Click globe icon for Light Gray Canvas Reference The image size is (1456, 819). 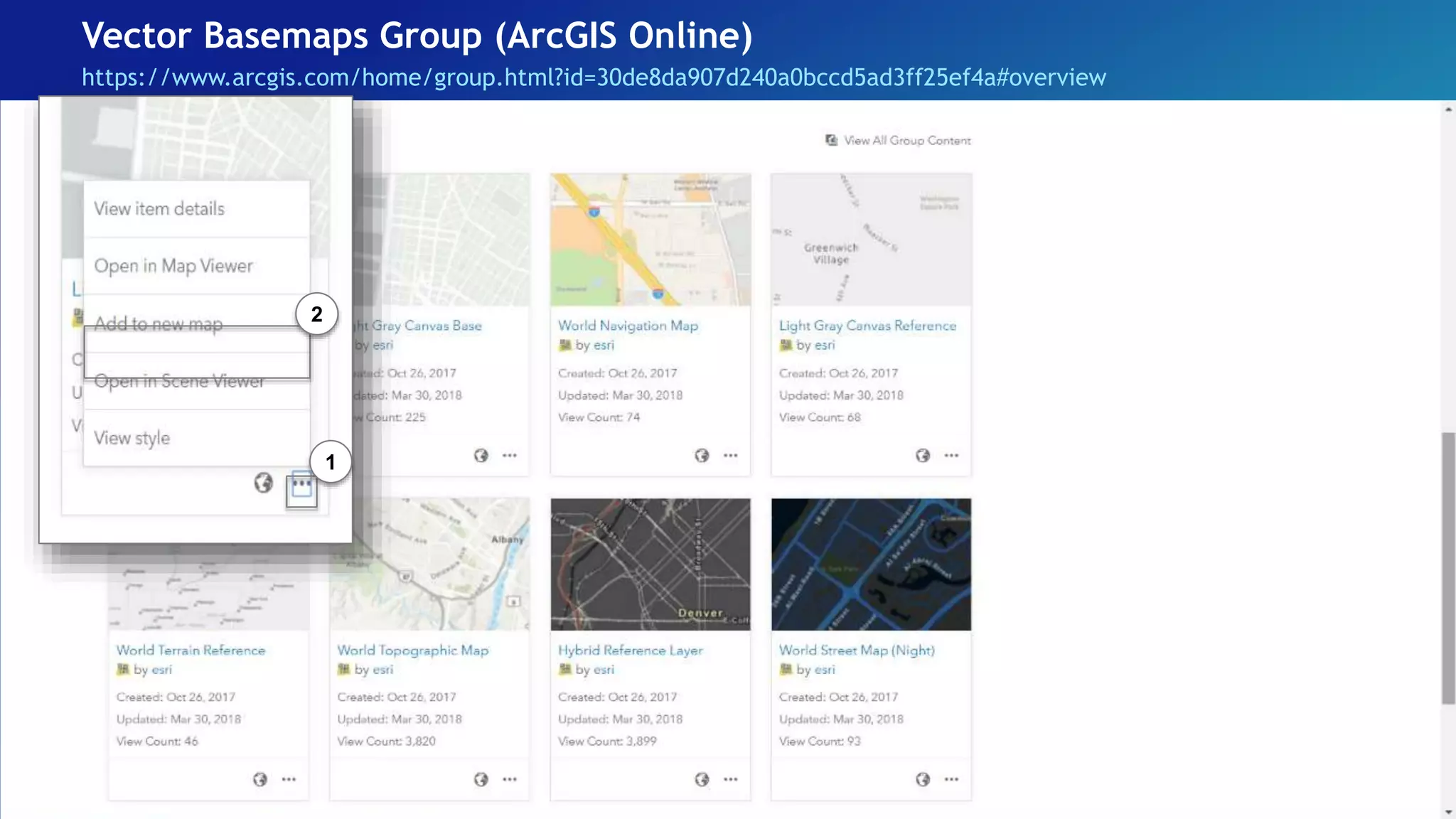(x=923, y=455)
